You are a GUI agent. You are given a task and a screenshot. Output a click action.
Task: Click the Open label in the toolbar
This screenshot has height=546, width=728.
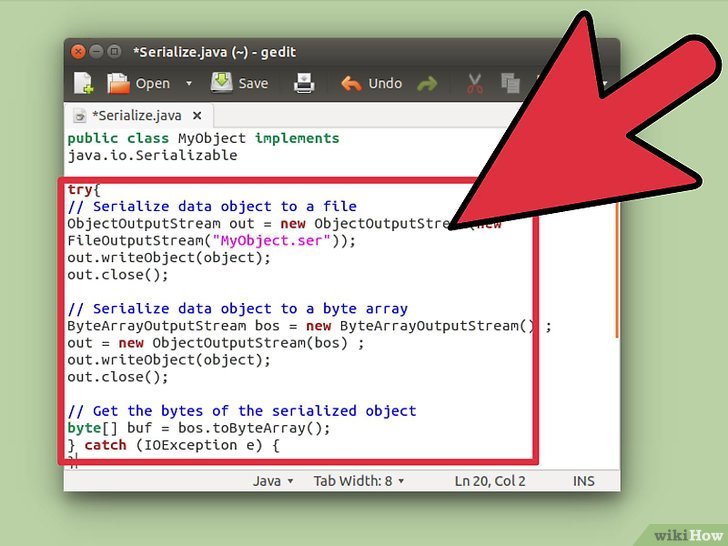[x=153, y=84]
